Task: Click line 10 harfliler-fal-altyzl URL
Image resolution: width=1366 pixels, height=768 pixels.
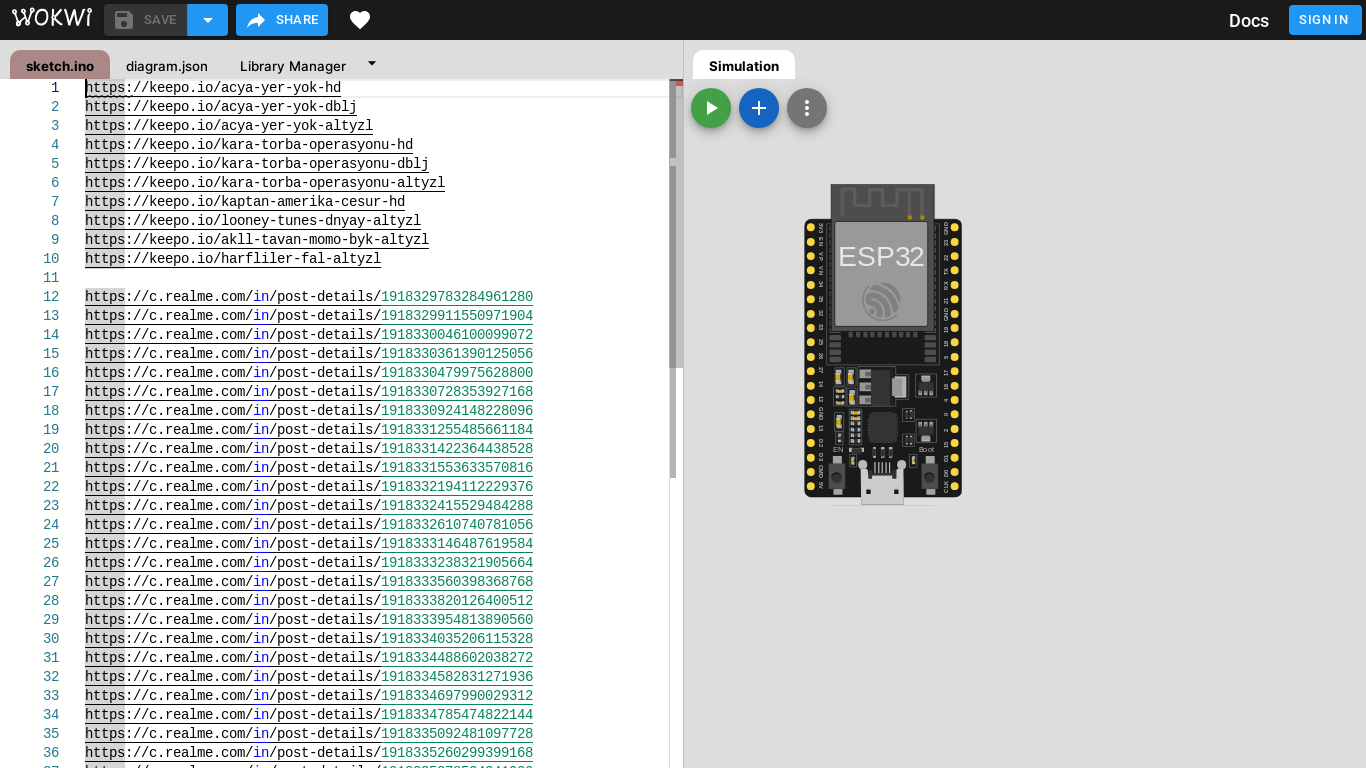Action: point(233,259)
